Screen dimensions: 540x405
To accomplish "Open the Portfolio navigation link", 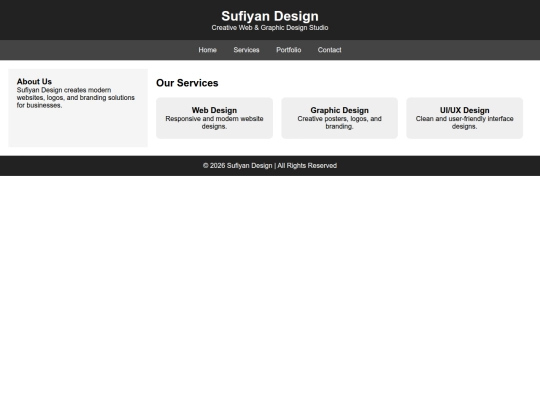I will click(x=289, y=50).
